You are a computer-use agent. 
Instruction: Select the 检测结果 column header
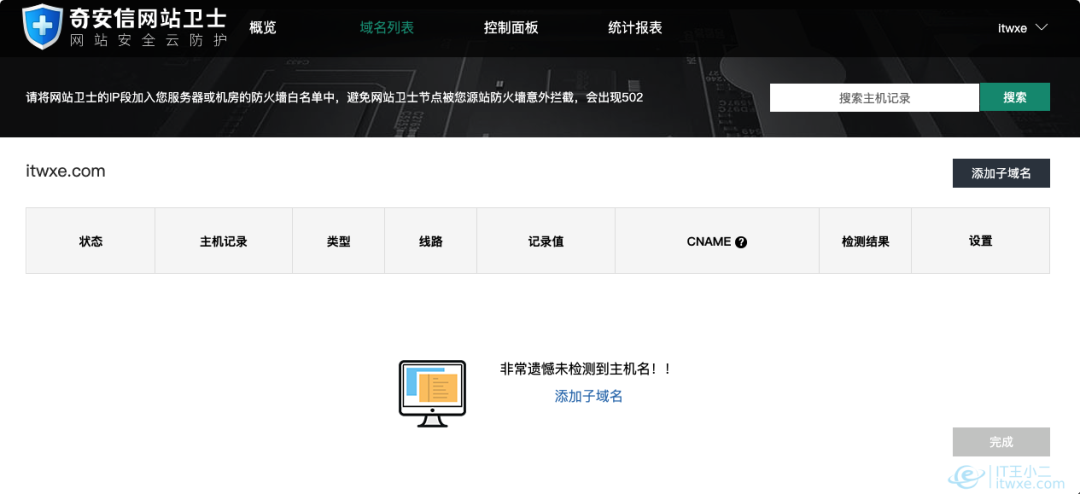(865, 241)
